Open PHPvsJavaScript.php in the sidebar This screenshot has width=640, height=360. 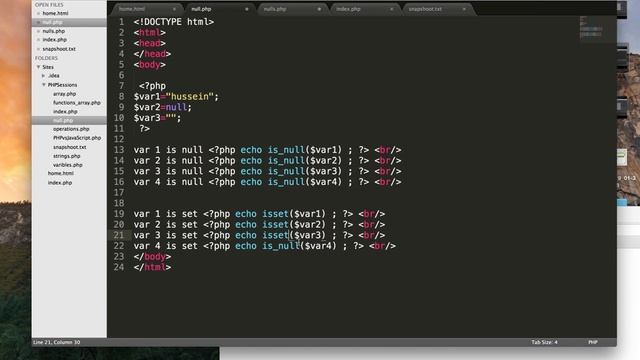pos(77,138)
